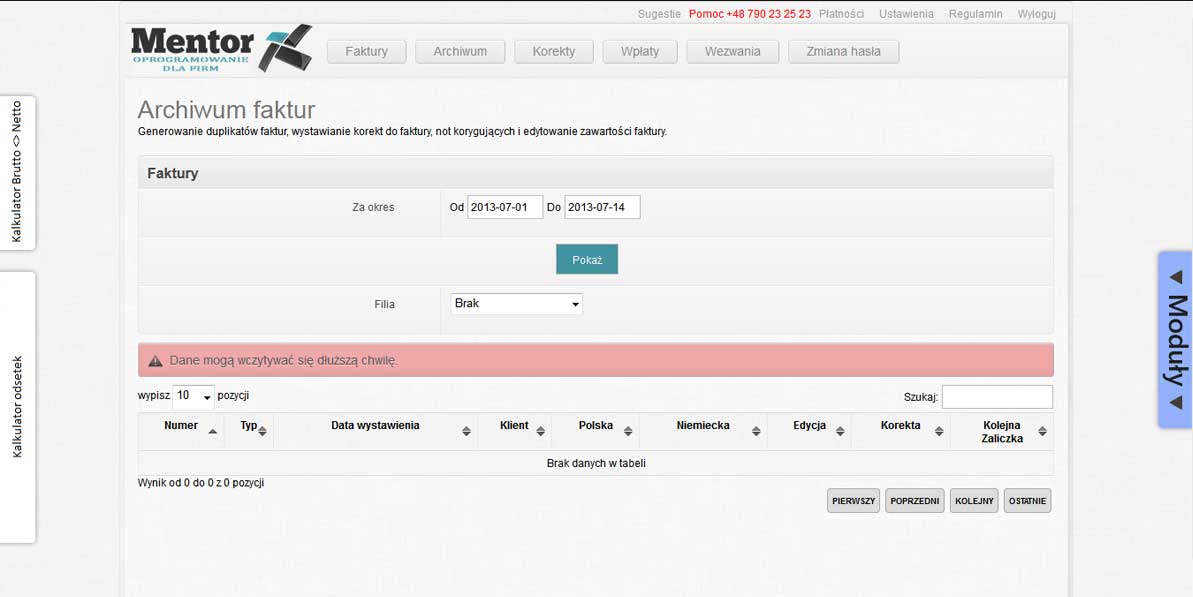Sort by Polska column arrows
The image size is (1193, 597).
point(628,431)
